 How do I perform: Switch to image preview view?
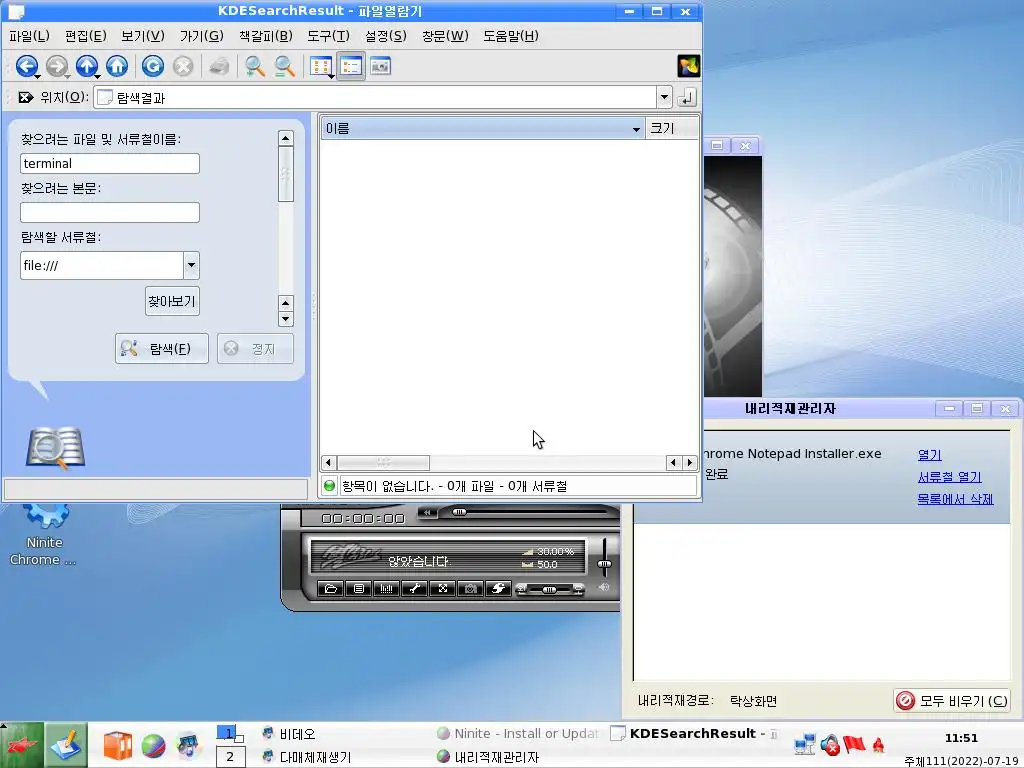click(381, 66)
